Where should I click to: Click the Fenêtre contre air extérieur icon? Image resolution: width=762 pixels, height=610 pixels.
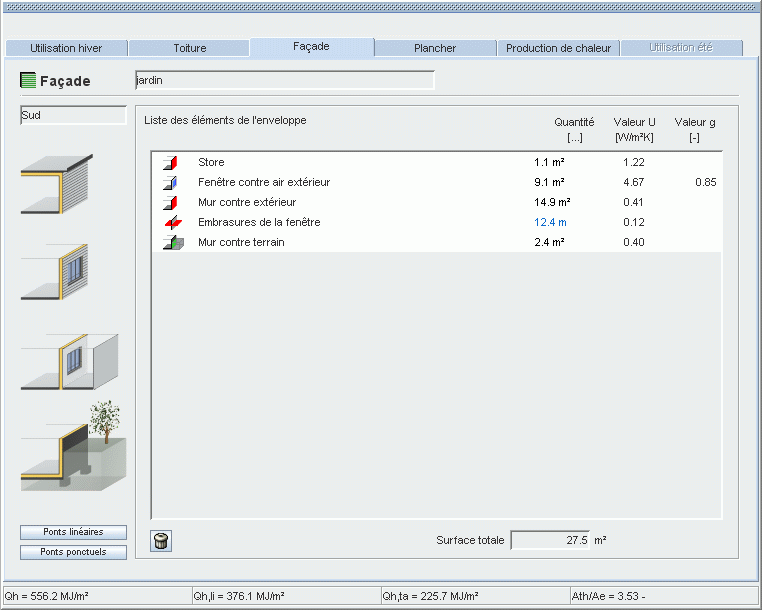pyautogui.click(x=171, y=182)
